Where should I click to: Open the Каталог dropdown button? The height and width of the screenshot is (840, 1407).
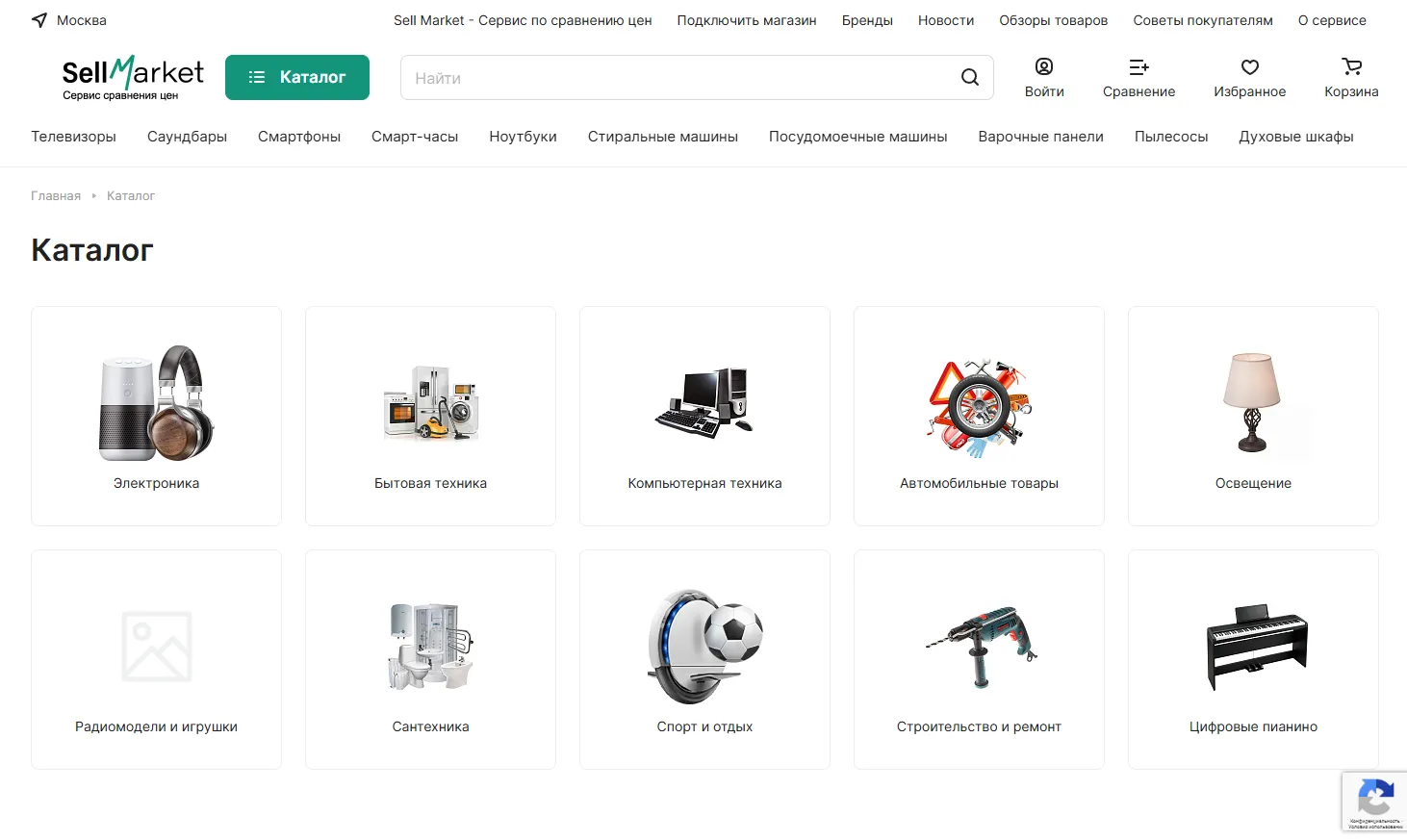click(x=297, y=77)
